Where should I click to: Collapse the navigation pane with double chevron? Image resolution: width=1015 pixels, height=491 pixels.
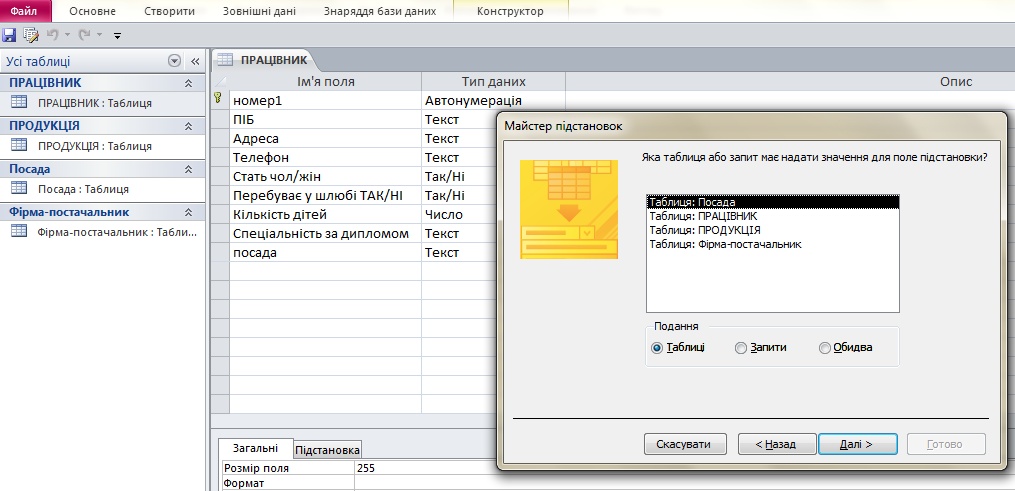(194, 61)
